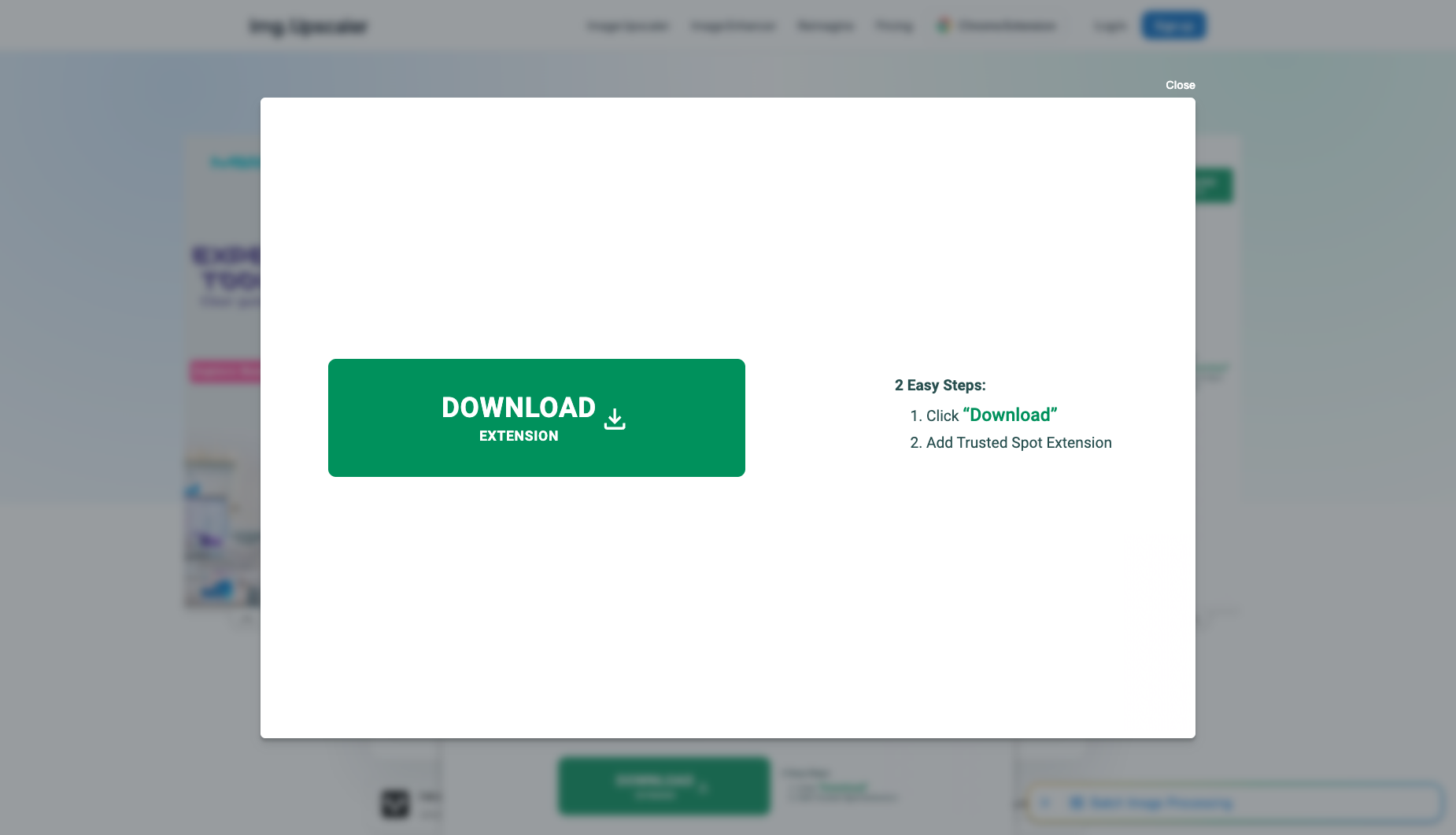Click the large green DOWNLOAD EXTENSION button
Viewport: 1456px width, 835px height.
(536, 417)
